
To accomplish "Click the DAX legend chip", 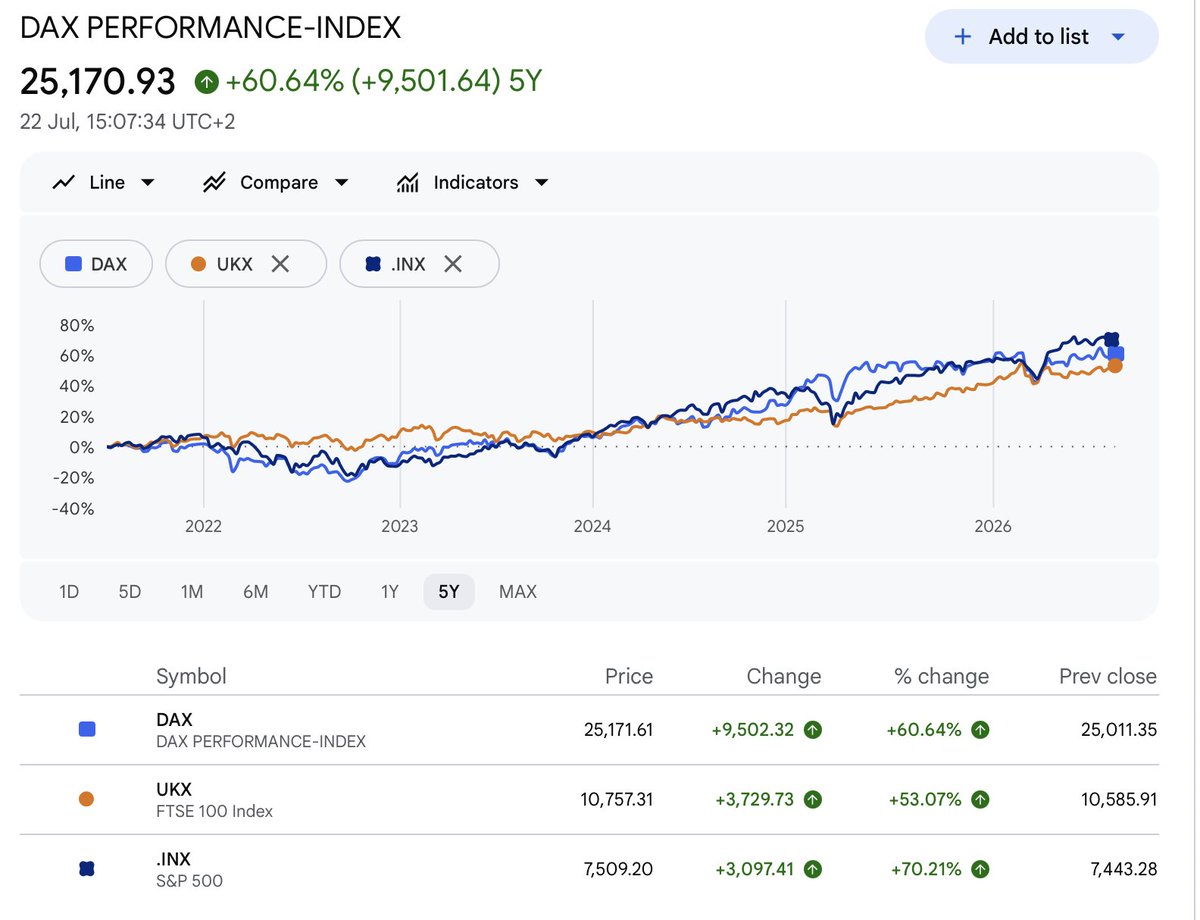I will pyautogui.click(x=96, y=264).
